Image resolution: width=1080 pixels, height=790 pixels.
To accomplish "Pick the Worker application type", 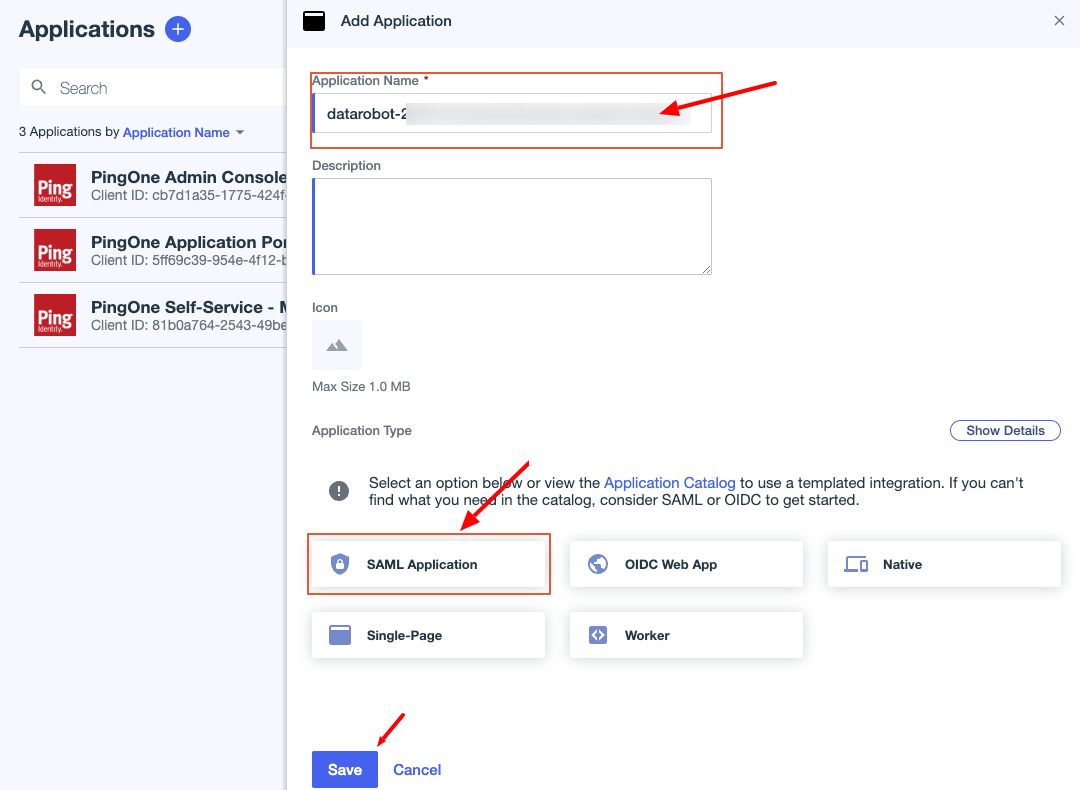I will 686,636.
